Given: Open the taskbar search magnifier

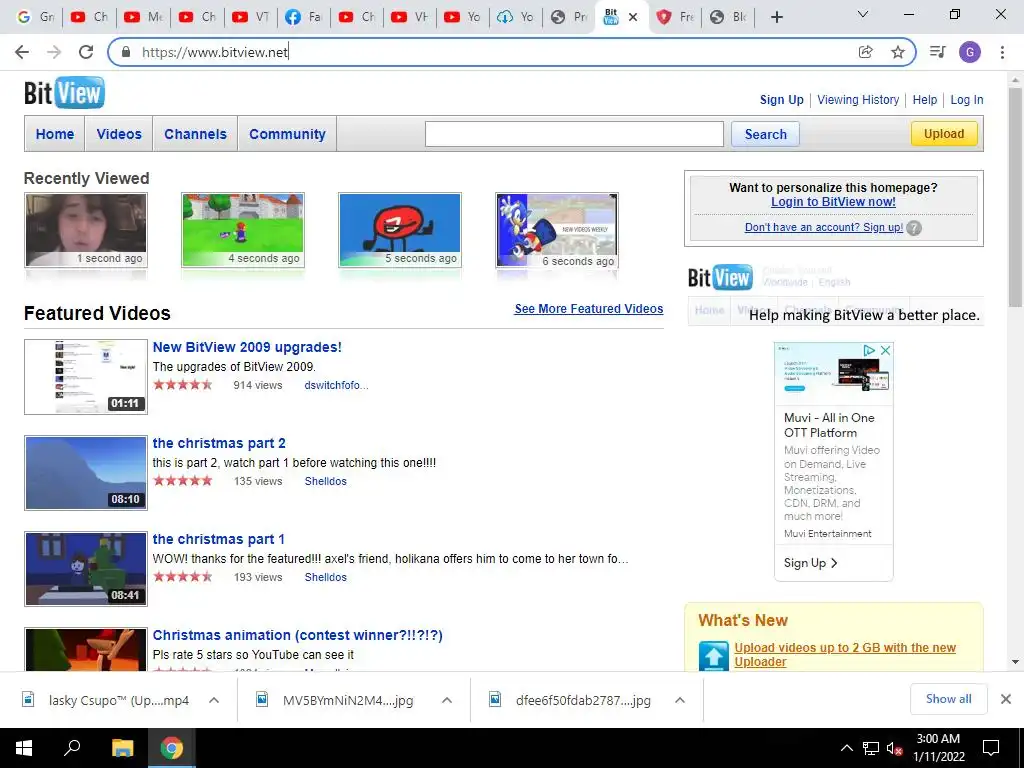Looking at the screenshot, I should tap(72, 748).
